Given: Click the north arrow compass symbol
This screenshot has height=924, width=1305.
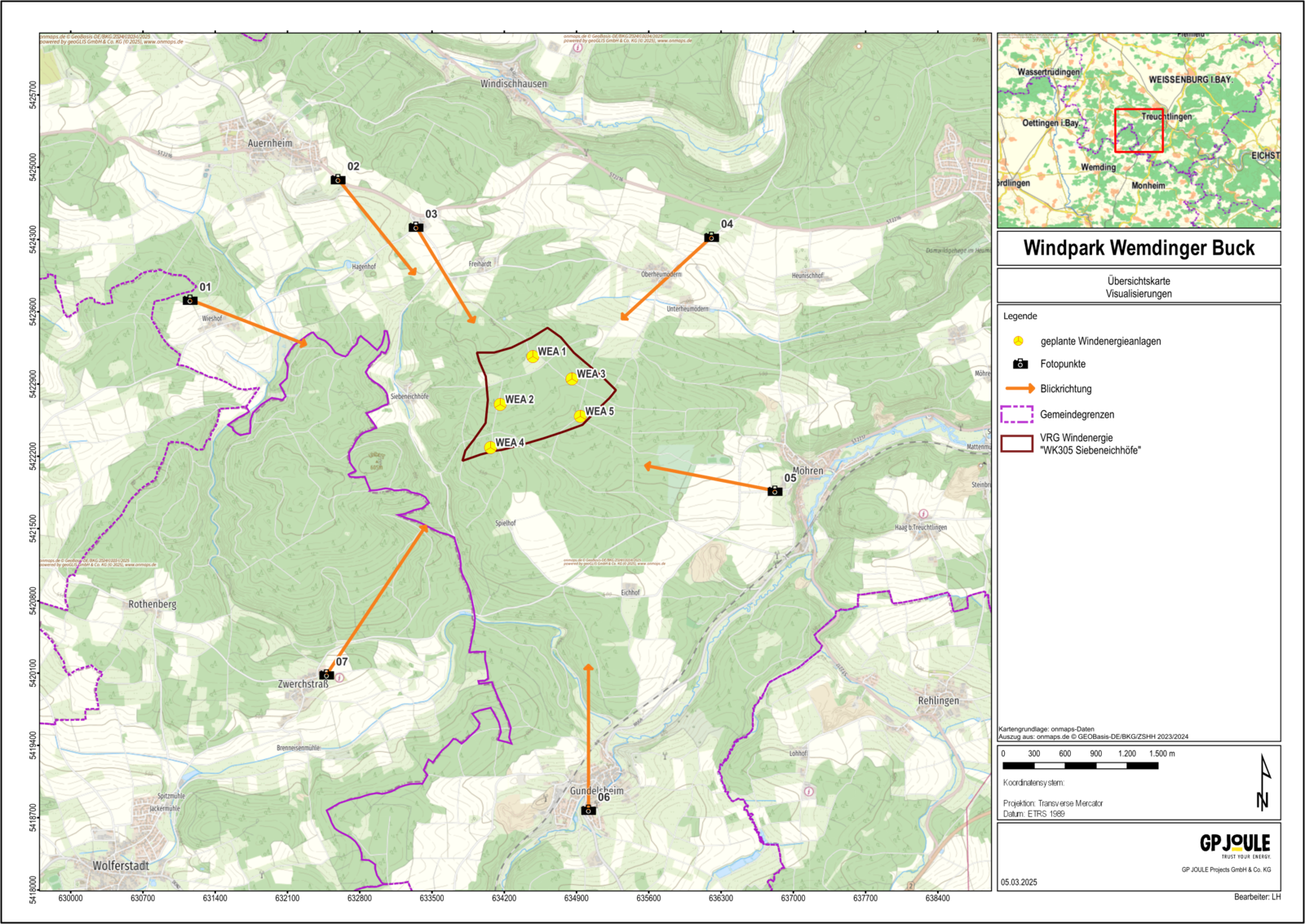Looking at the screenshot, I should tap(1263, 782).
